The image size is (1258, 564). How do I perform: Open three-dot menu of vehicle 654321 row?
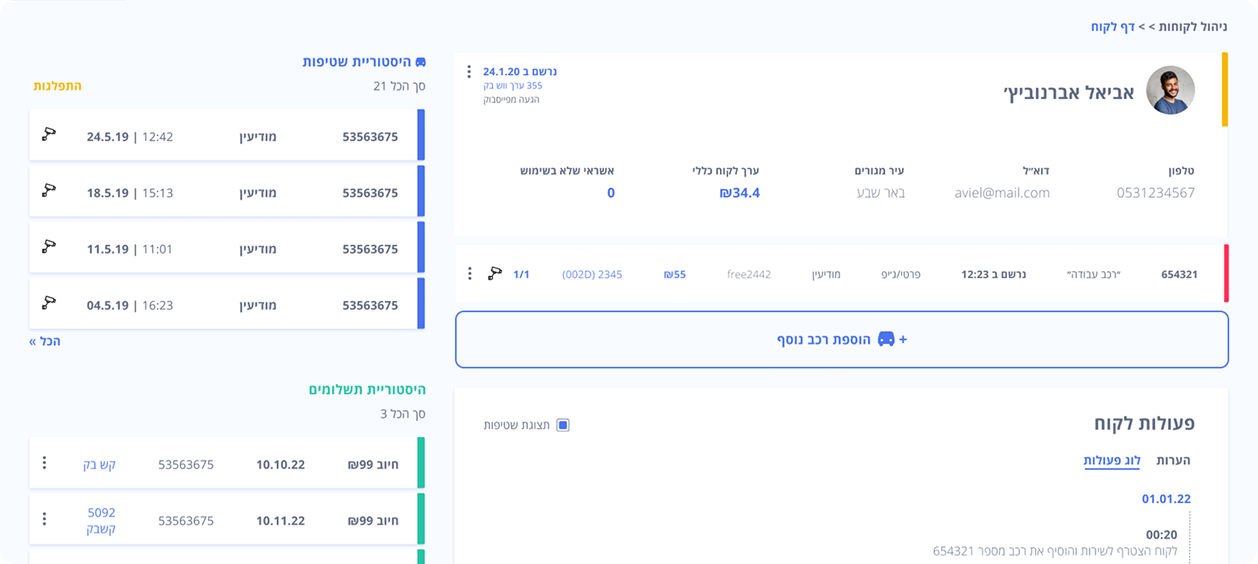click(470, 274)
